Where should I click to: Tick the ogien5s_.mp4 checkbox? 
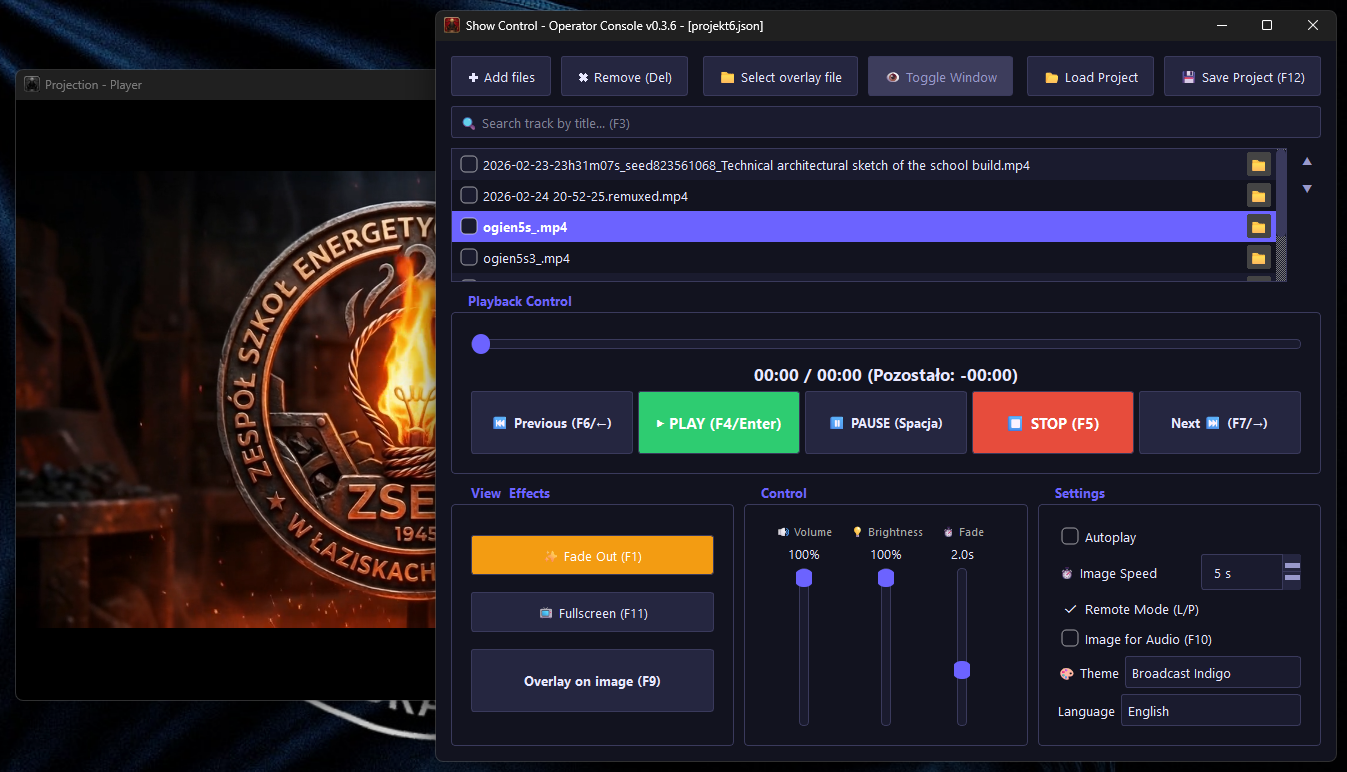pos(468,227)
